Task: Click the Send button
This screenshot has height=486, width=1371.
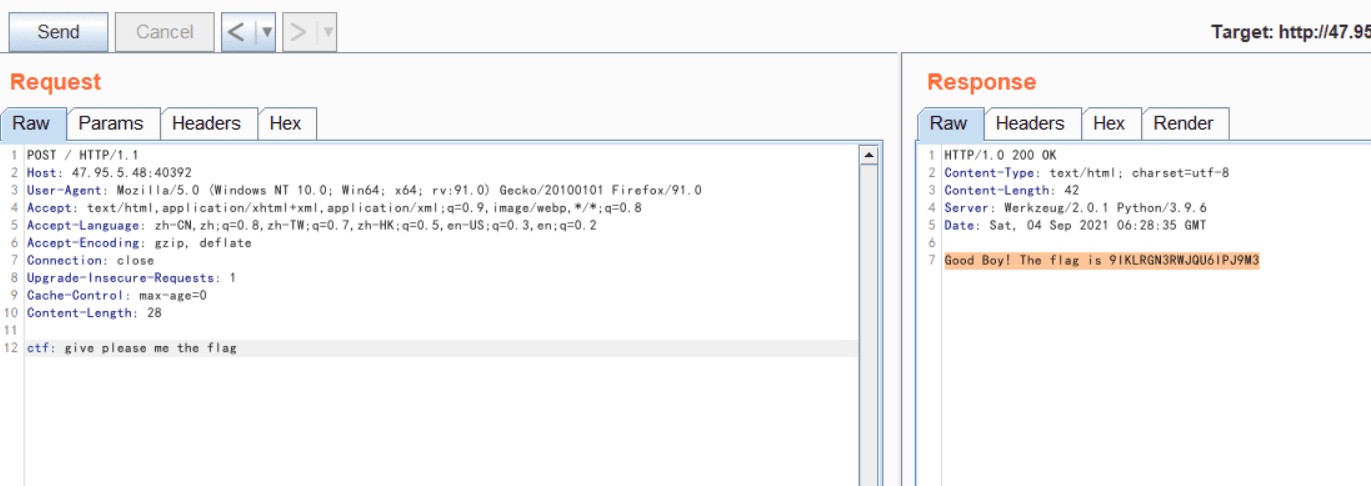Action: [x=58, y=32]
